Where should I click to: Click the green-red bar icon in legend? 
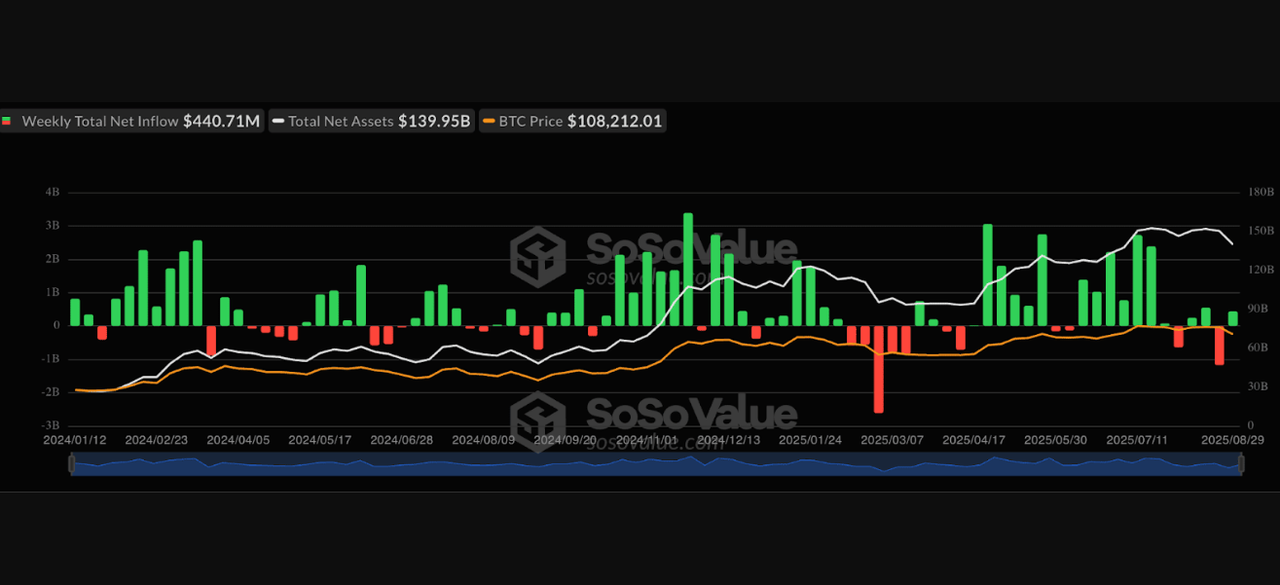[x=7, y=121]
